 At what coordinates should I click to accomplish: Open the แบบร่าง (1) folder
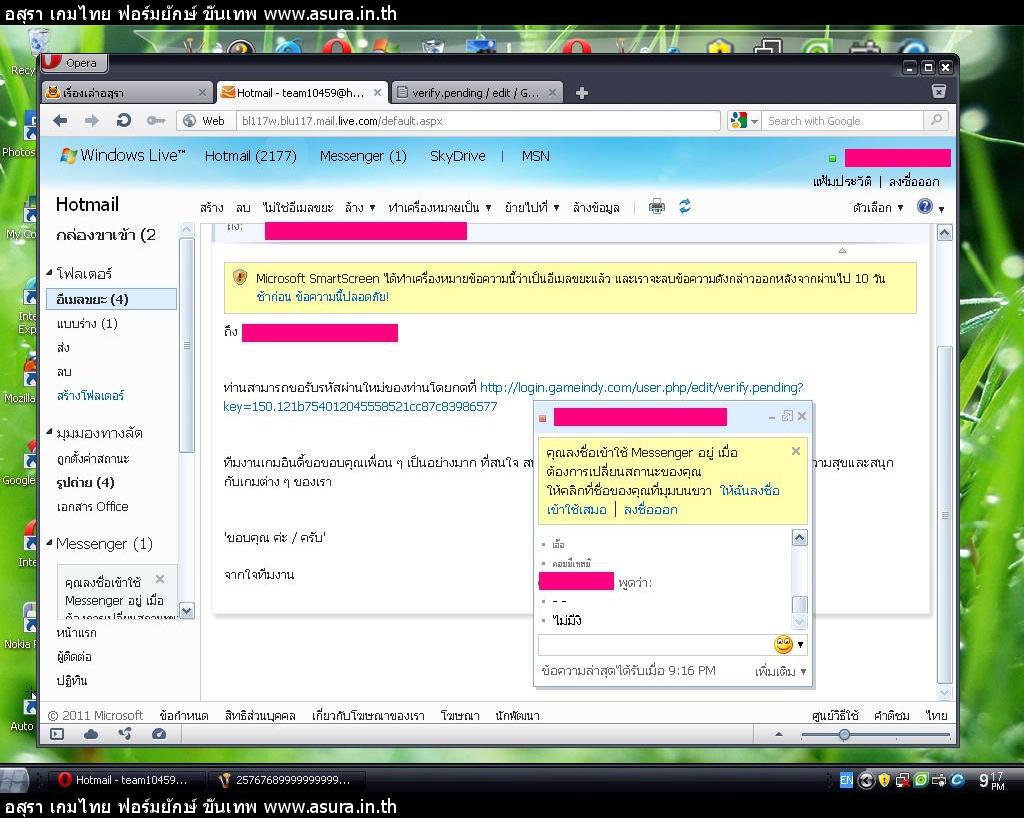tap(87, 323)
